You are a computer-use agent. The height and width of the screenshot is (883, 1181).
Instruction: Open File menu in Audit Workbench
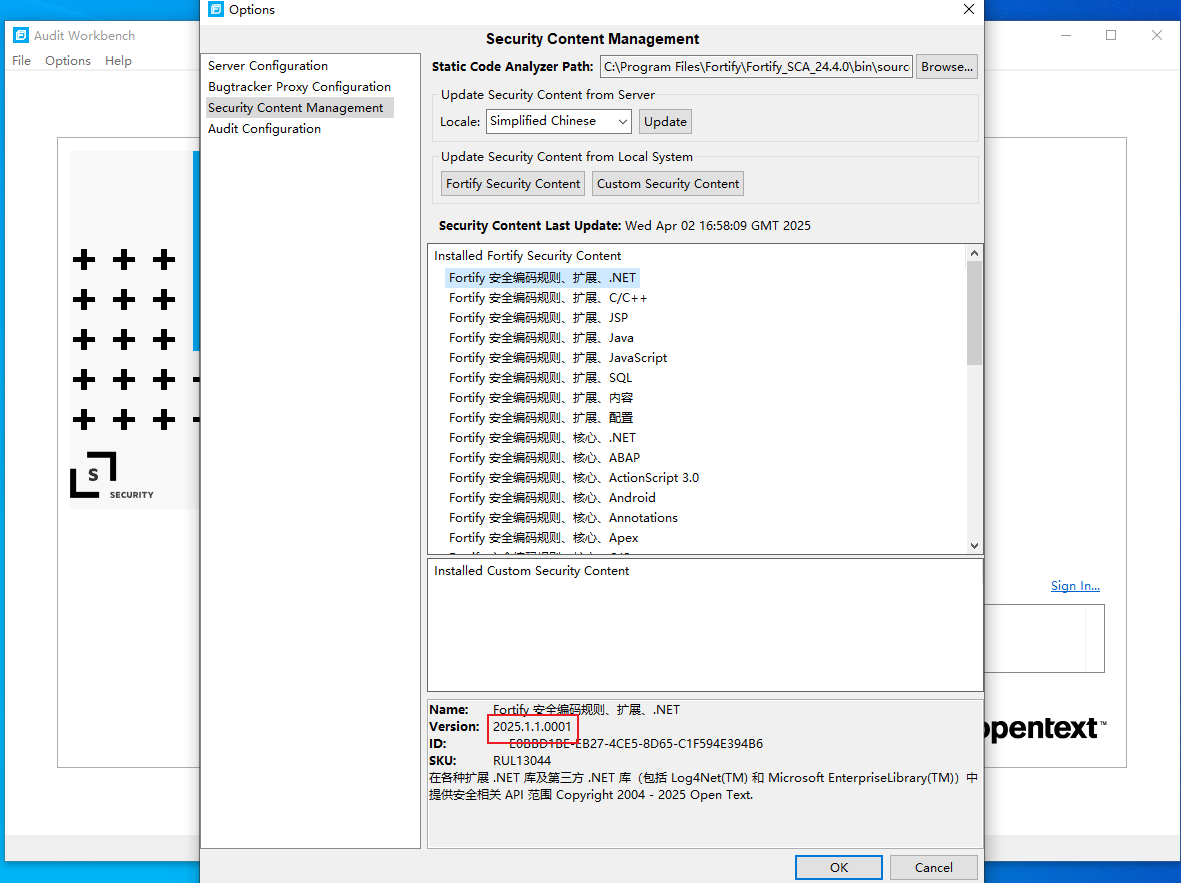point(21,60)
